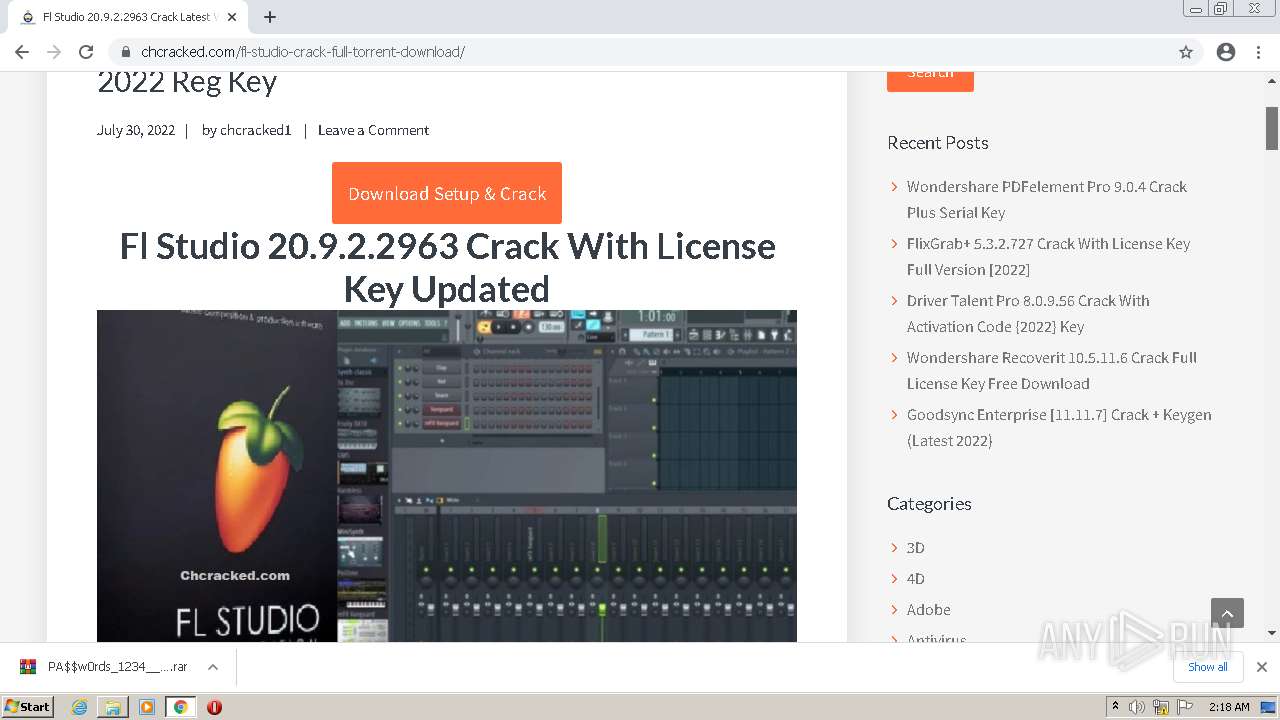The width and height of the screenshot is (1280, 720).
Task: Open the chcracked1 author link
Action: [255, 130]
